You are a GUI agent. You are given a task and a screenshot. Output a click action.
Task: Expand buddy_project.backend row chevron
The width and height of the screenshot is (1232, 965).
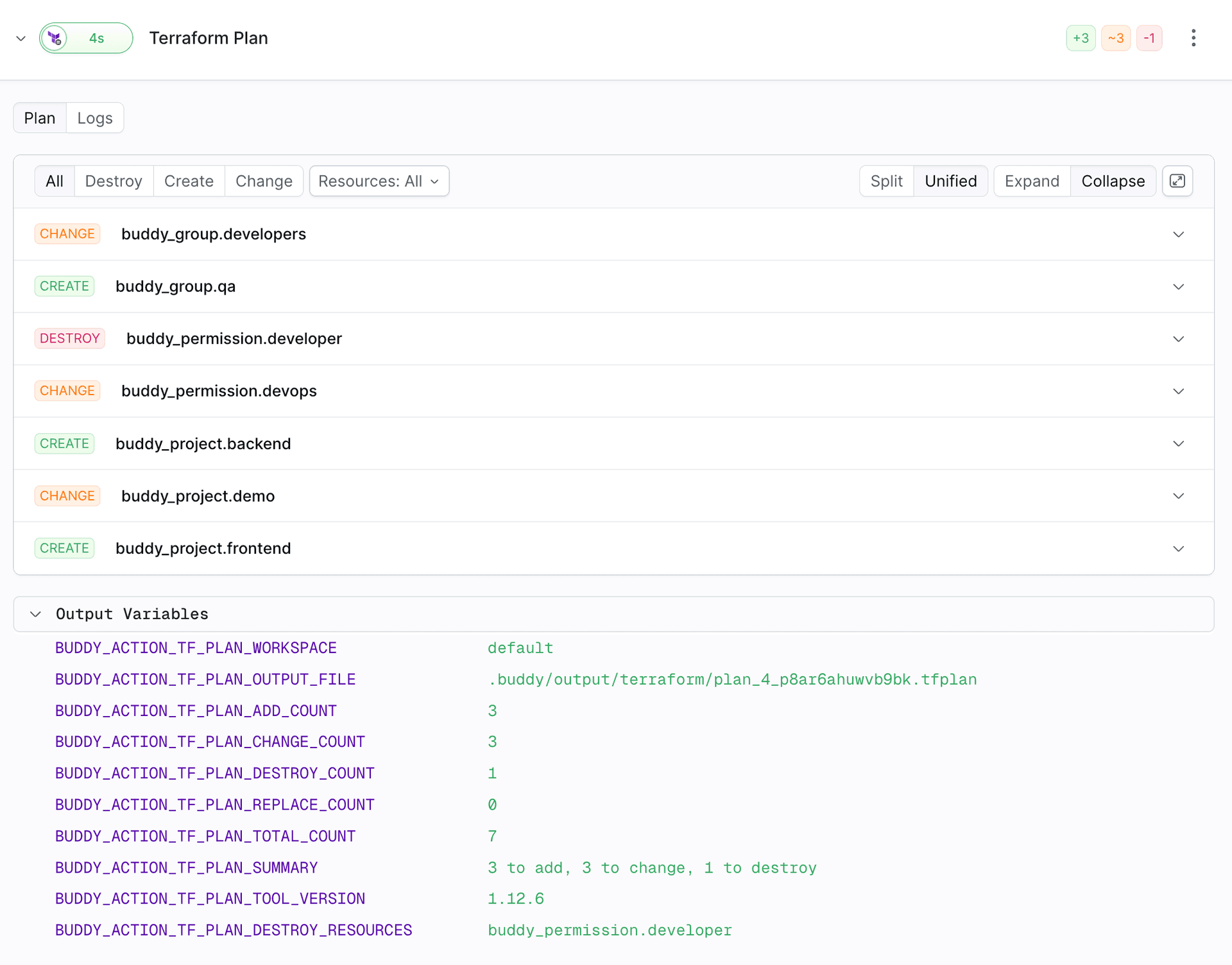point(1179,444)
